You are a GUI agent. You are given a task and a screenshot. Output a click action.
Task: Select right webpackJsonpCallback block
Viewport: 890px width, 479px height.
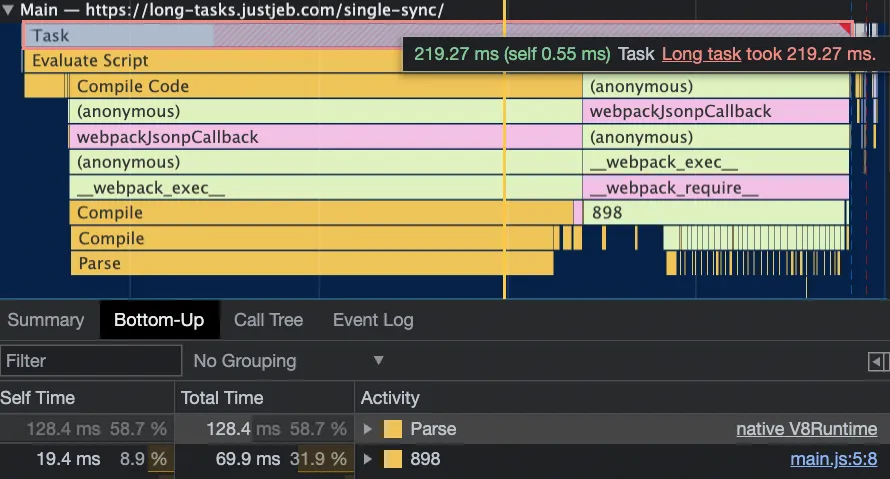pyautogui.click(x=716, y=111)
